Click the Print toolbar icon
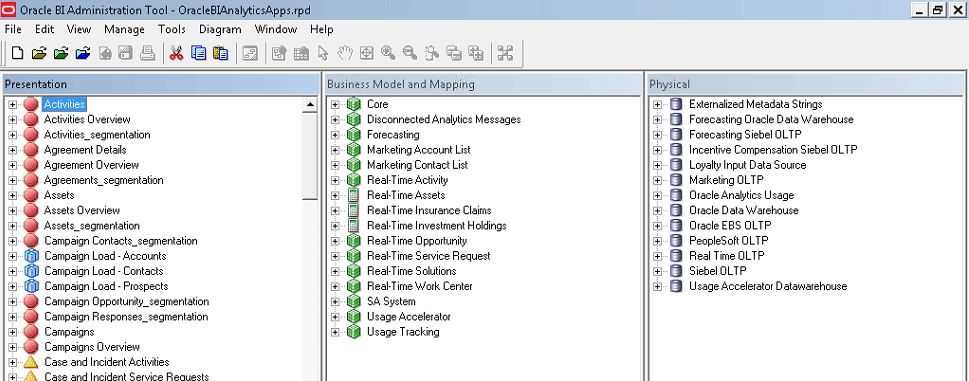969x381 pixels. [x=147, y=54]
